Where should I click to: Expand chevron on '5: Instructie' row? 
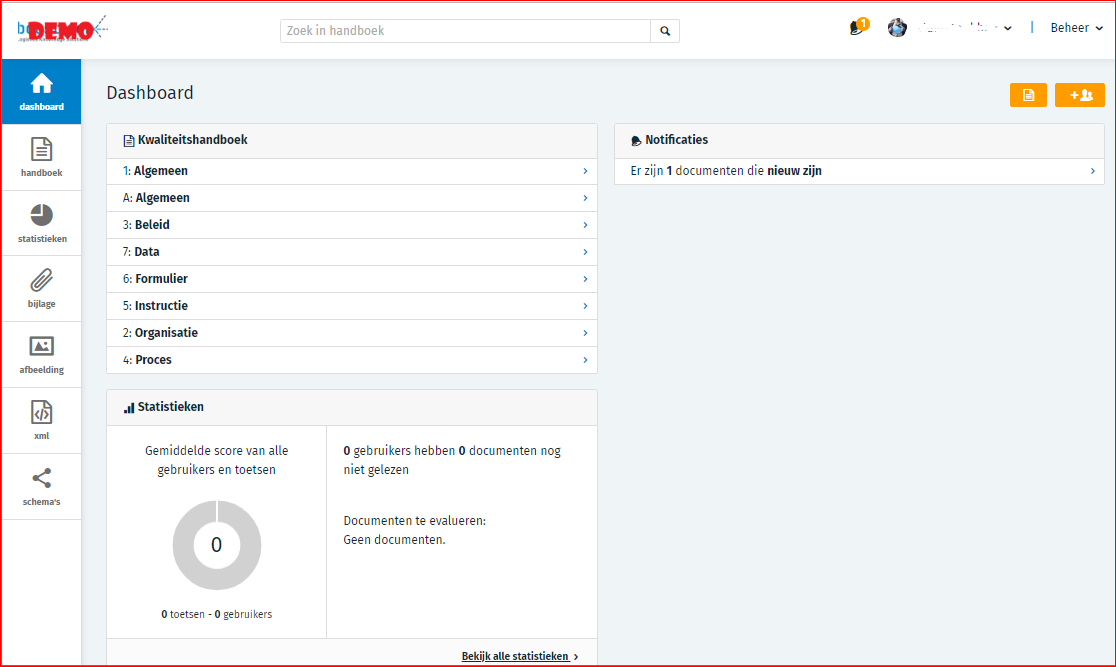click(585, 306)
